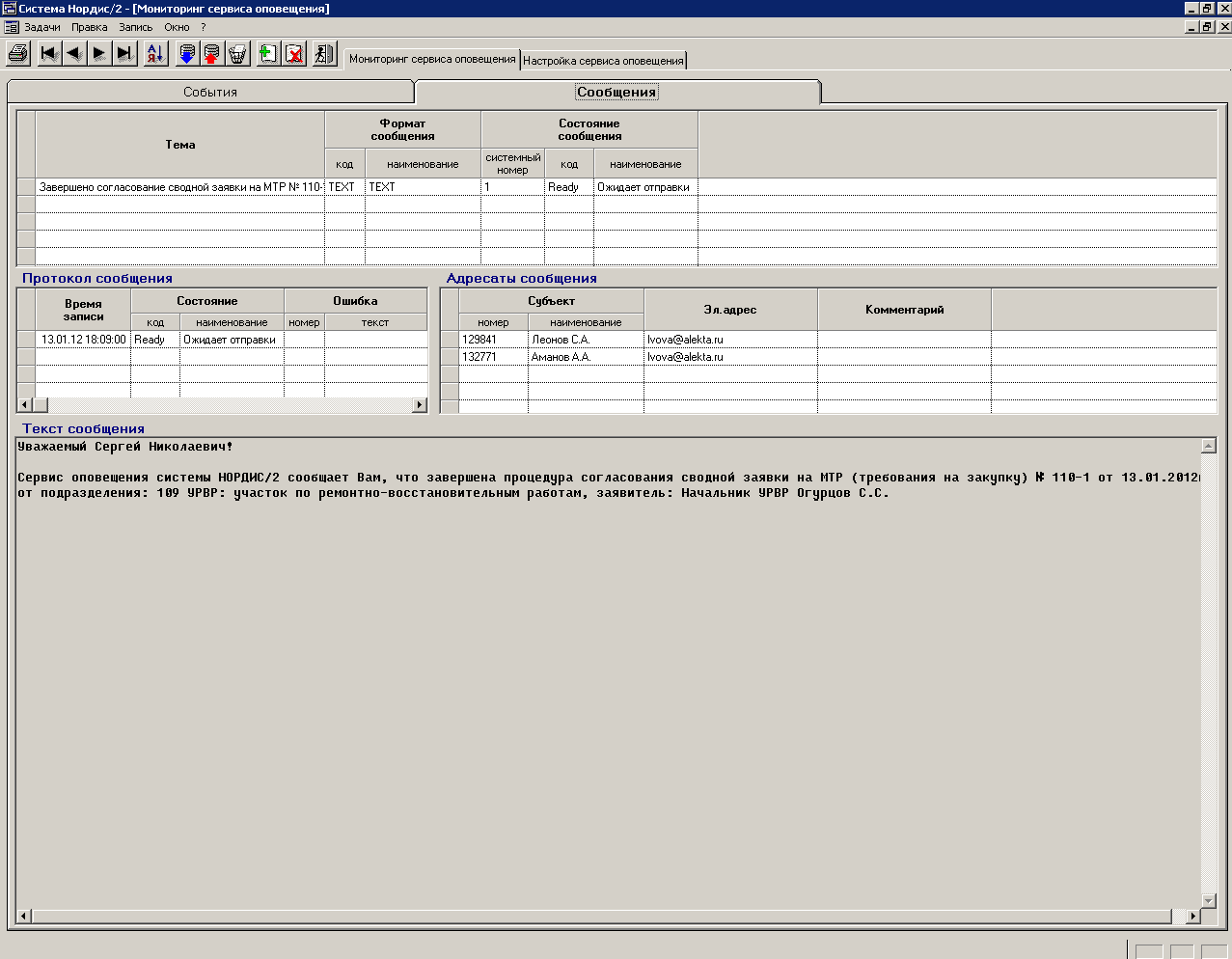Click the Состояние сообщения column header
The image size is (1232, 959).
point(589,130)
